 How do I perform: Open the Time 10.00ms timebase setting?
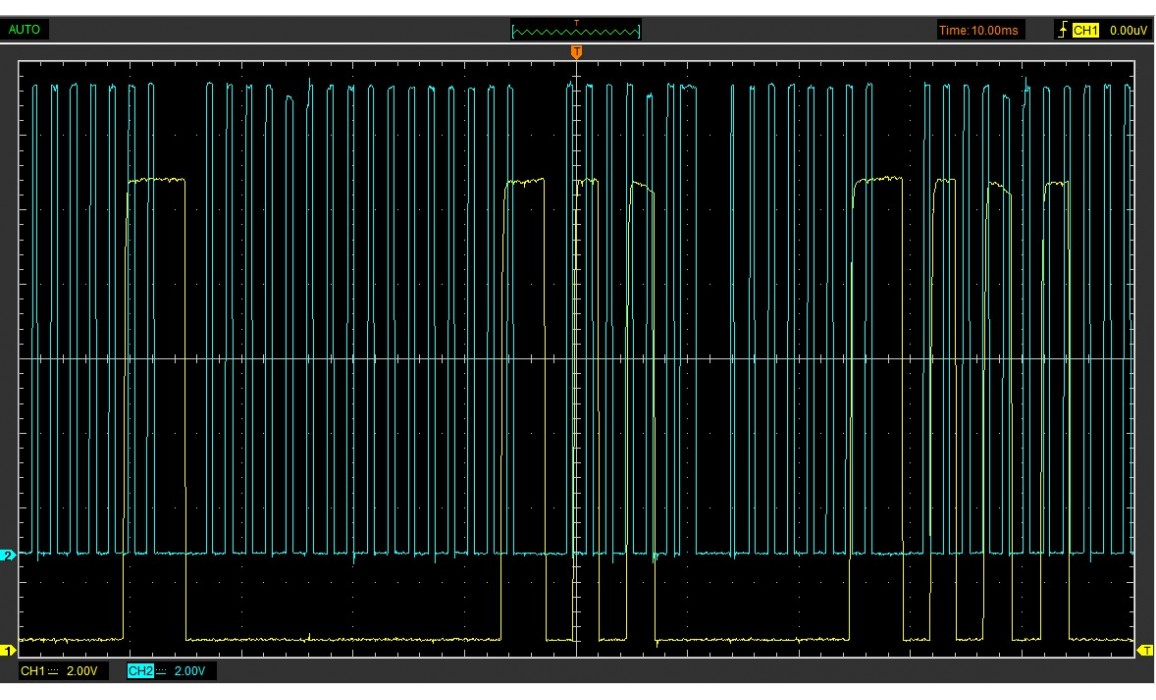pos(978,31)
